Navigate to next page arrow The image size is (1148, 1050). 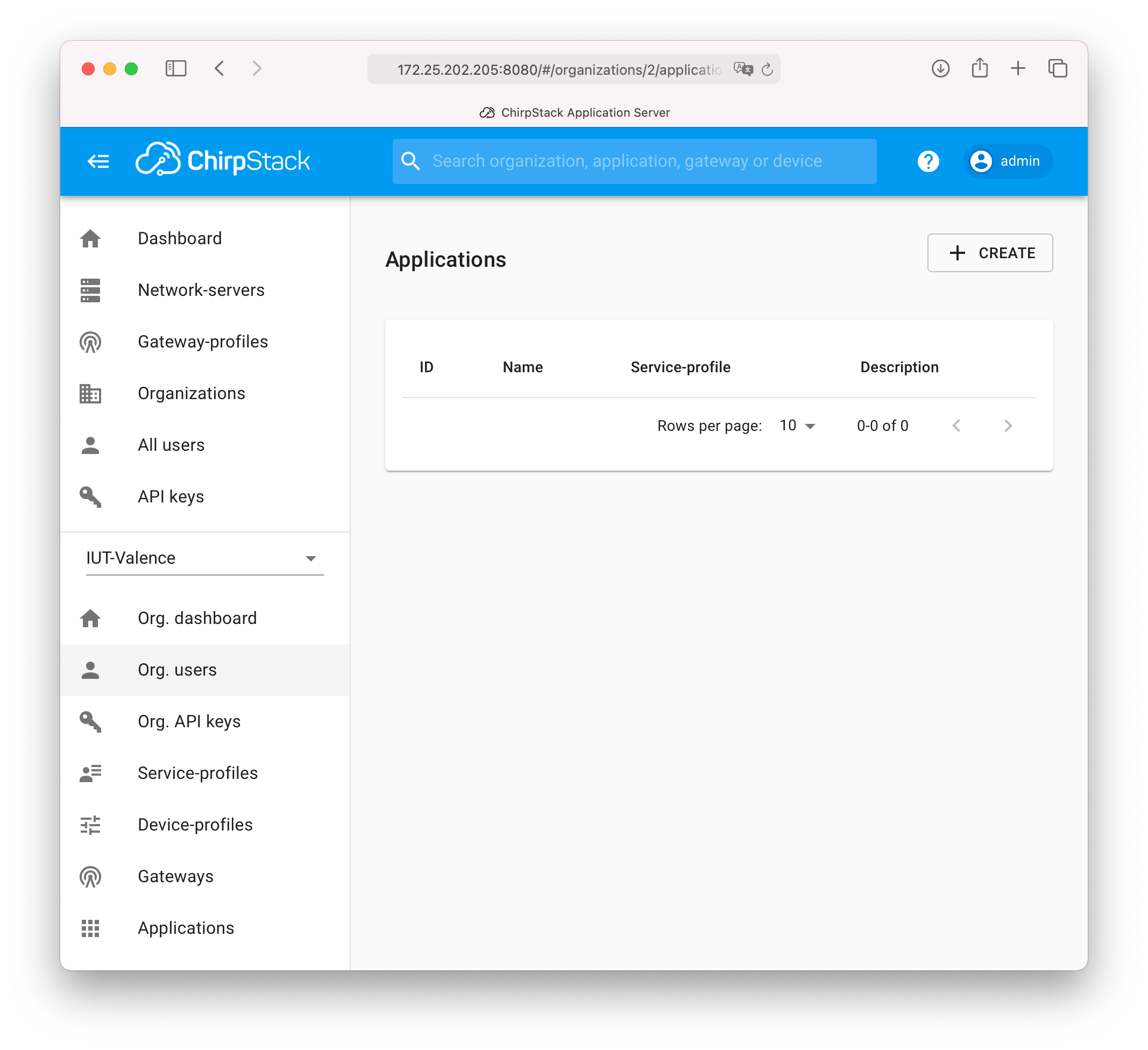pos(1009,426)
